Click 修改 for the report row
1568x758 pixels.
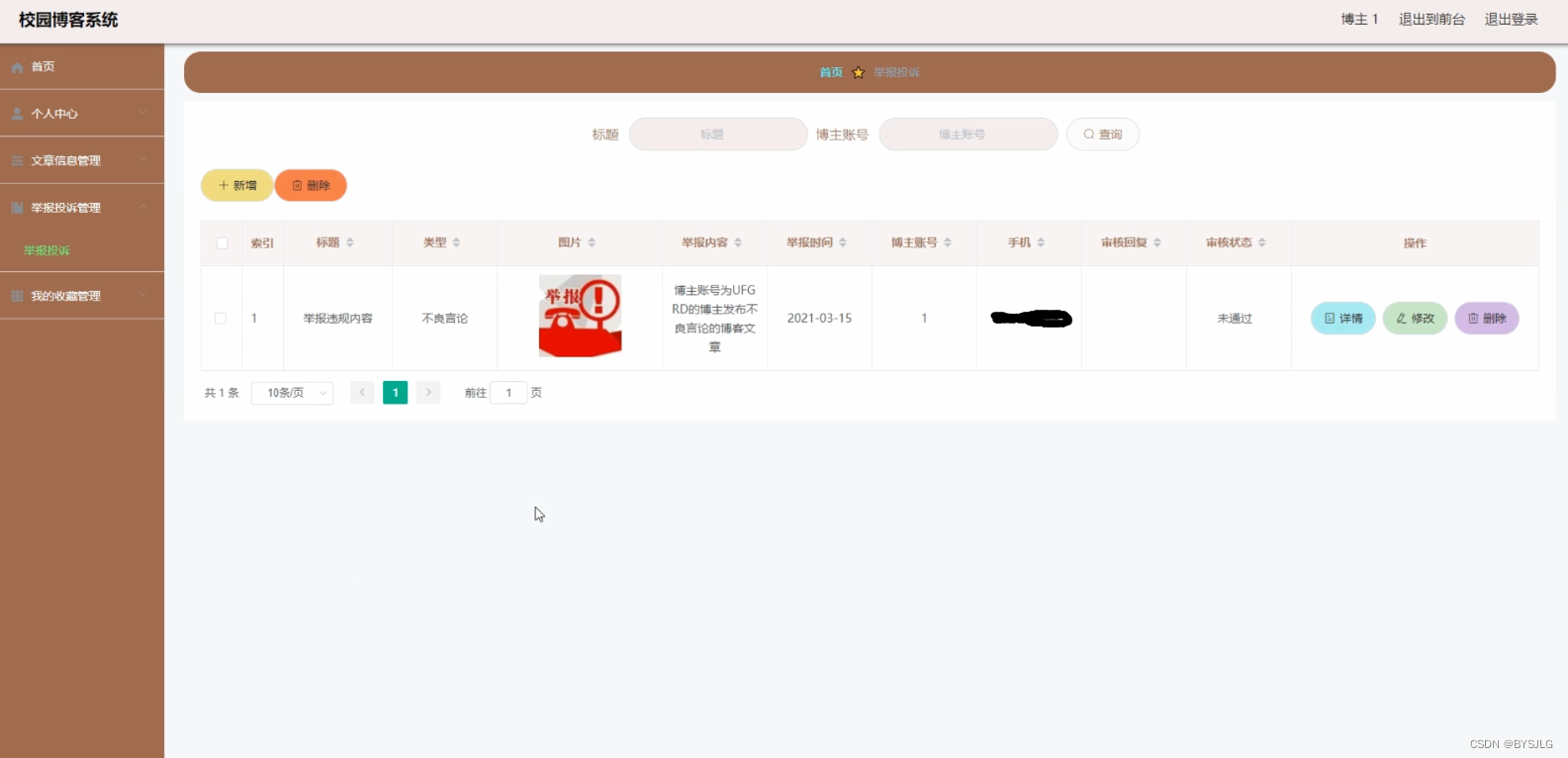point(1415,319)
